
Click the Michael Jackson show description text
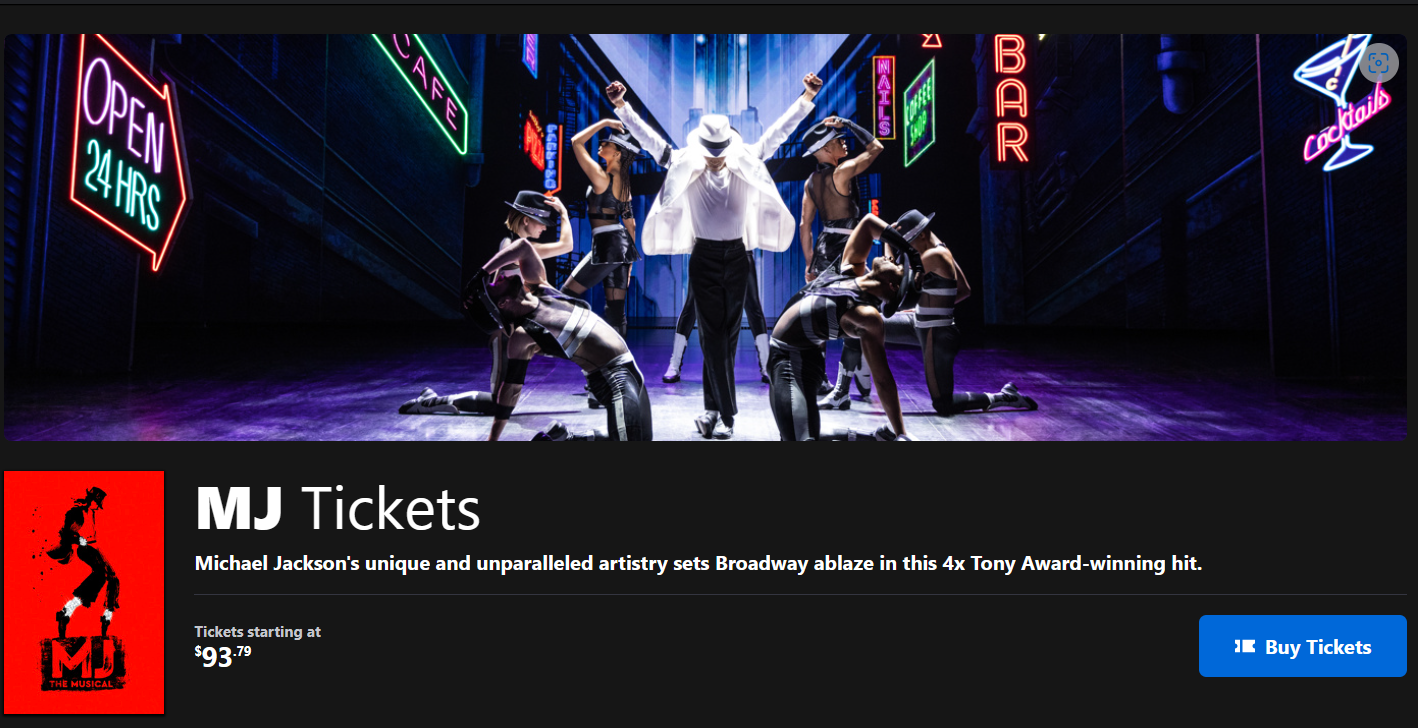coord(698,563)
